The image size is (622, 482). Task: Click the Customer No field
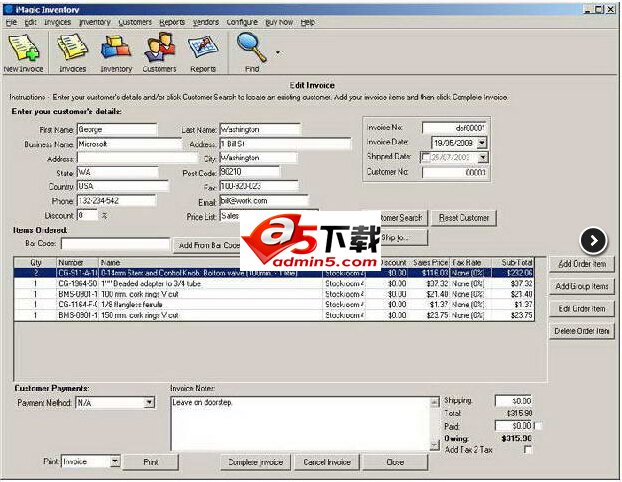click(454, 173)
